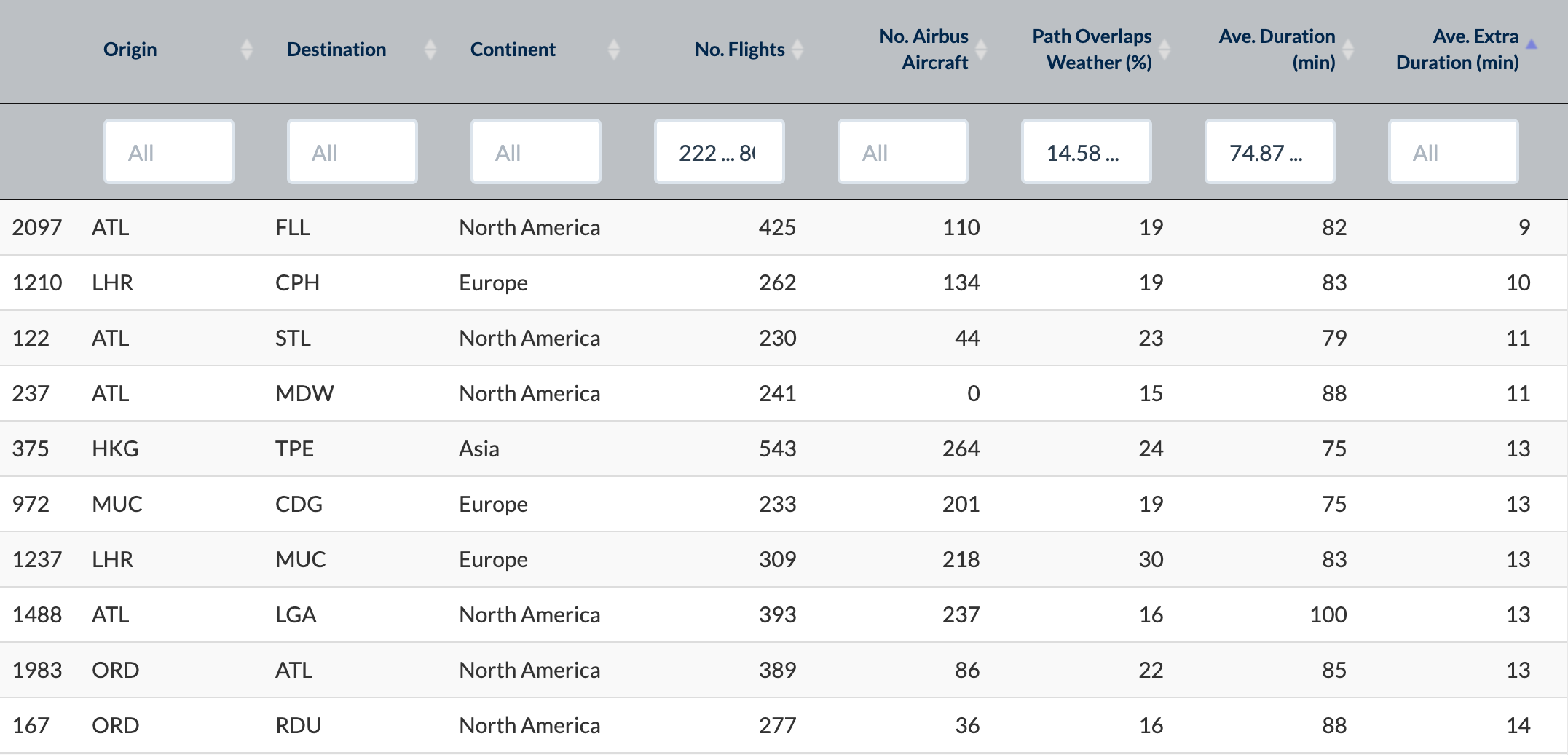
Task: Click the Ave. Extra Duration ascending sort arrow
Action: (1532, 45)
